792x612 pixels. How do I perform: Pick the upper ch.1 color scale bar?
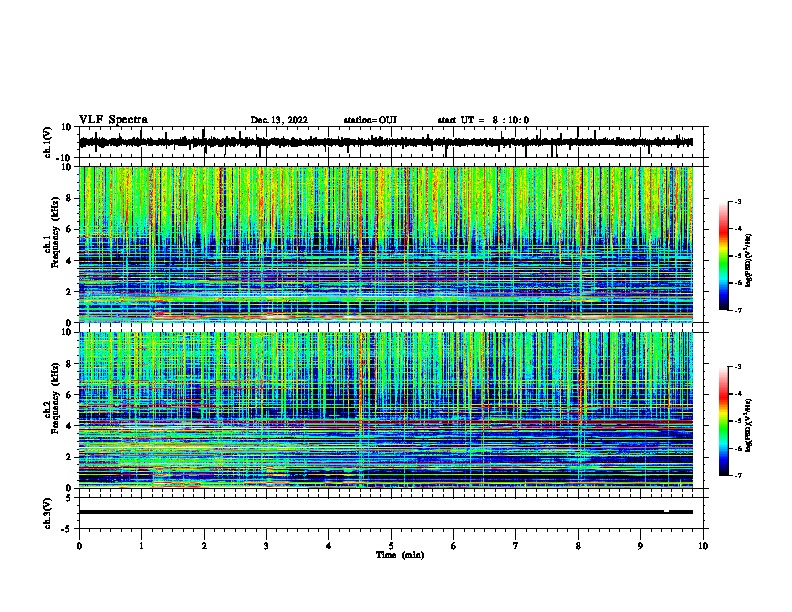pos(724,256)
